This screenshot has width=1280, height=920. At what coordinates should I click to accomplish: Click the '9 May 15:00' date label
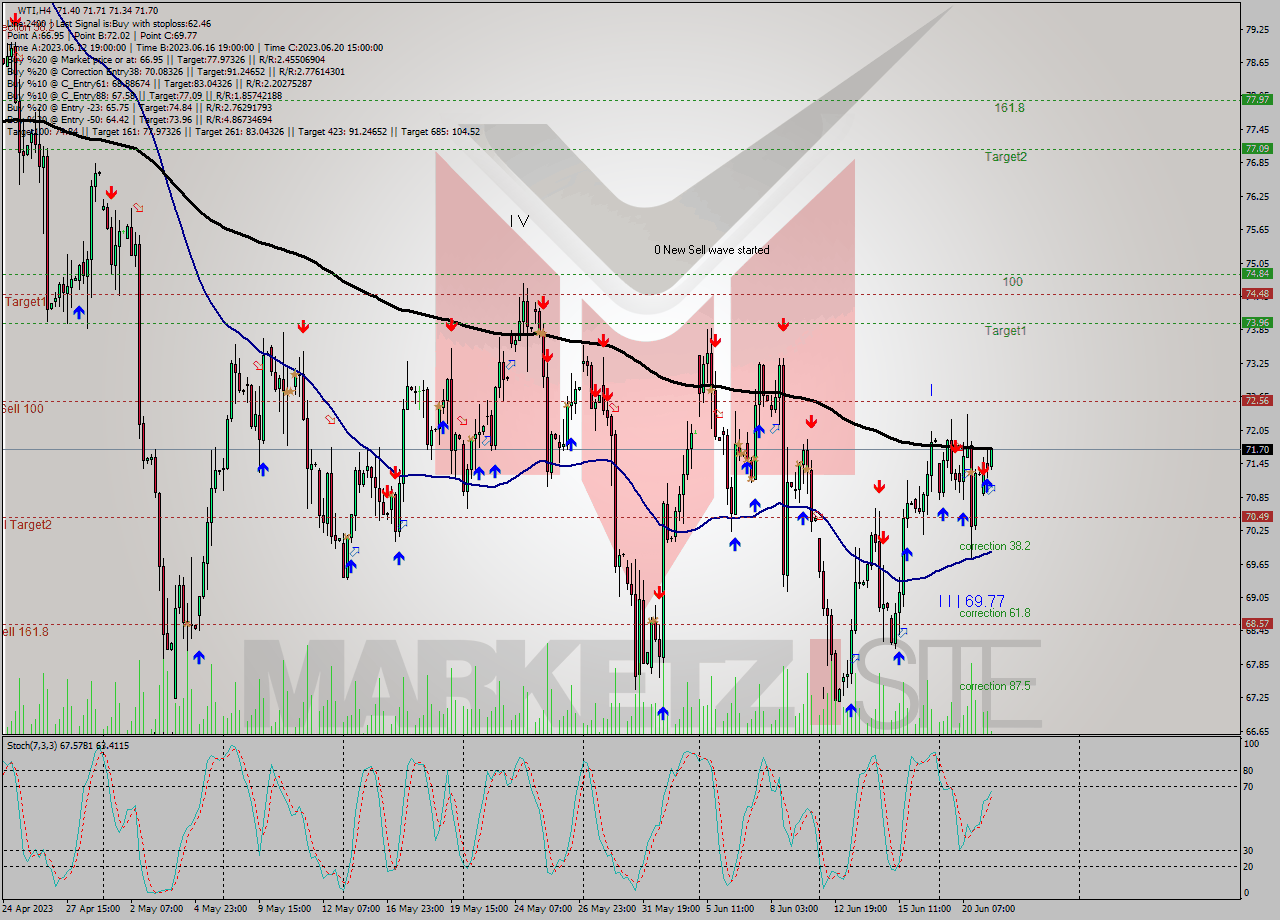pyautogui.click(x=285, y=909)
